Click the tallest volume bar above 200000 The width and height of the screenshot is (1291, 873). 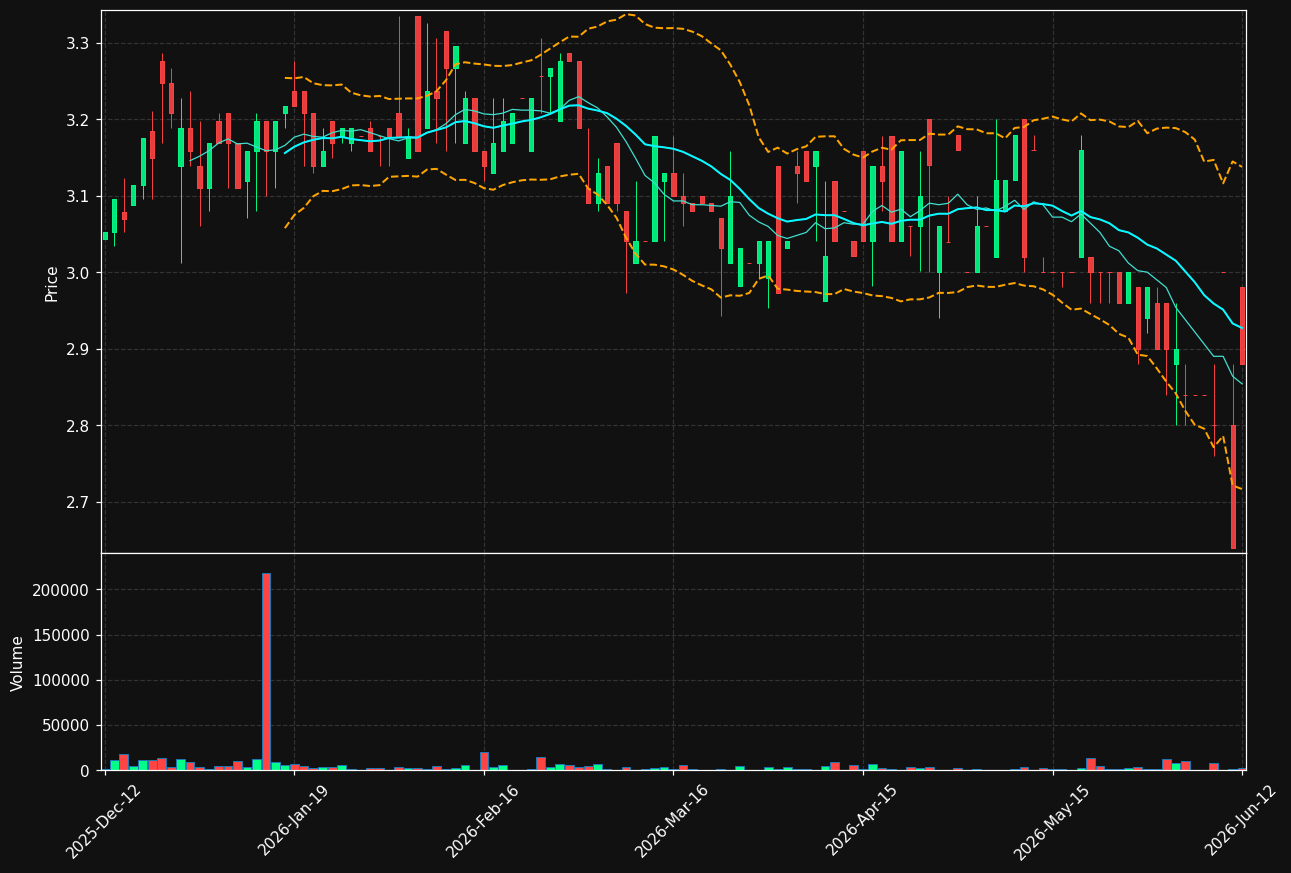pos(266,672)
